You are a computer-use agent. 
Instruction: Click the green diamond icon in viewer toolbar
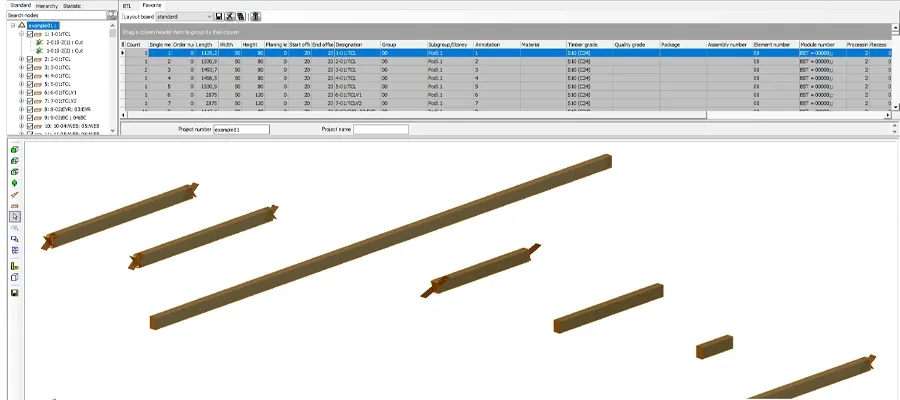coord(15,183)
